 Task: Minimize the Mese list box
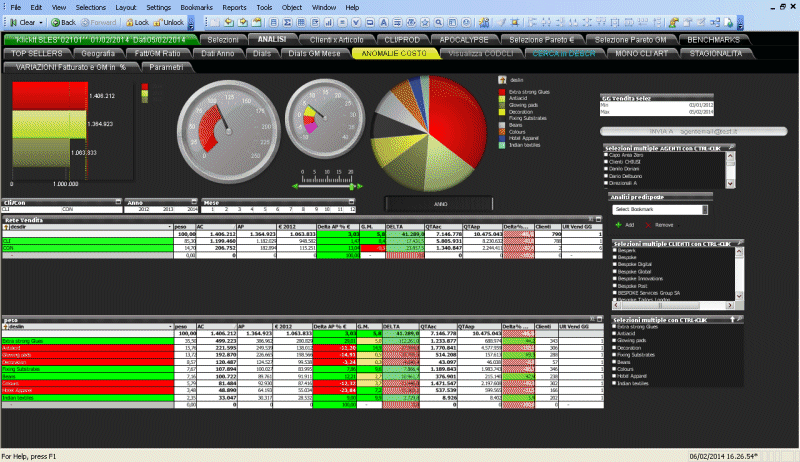[x=351, y=202]
